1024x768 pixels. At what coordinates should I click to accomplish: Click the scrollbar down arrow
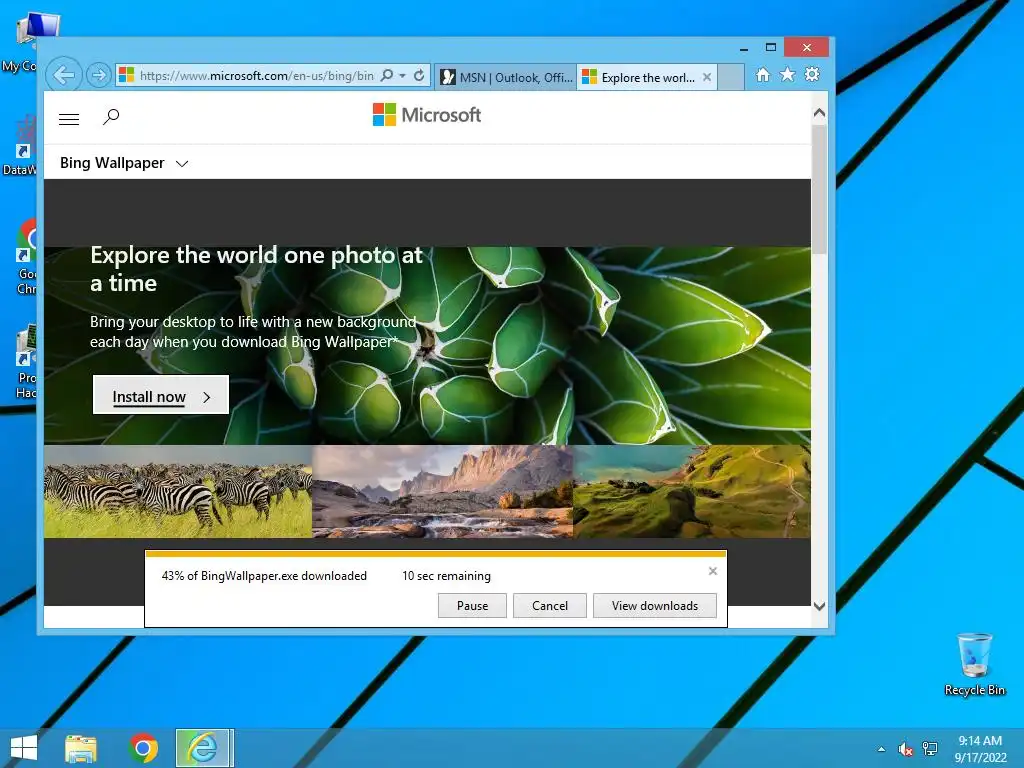820,606
